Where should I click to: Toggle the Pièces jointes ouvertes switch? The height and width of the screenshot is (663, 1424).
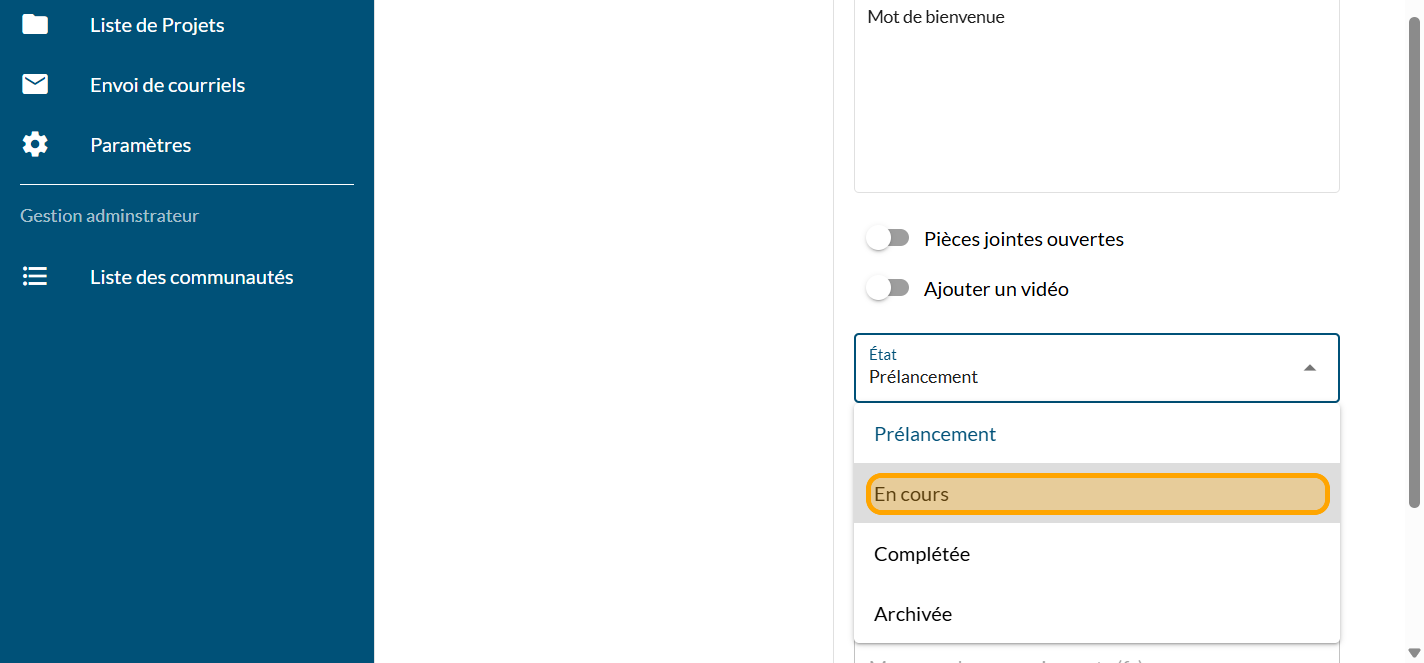[x=887, y=239]
